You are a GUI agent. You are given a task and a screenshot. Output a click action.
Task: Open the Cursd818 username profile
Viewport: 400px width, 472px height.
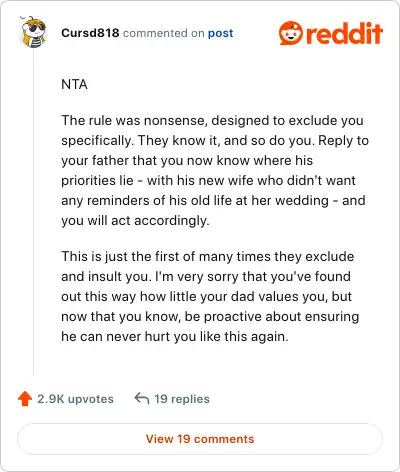coord(90,33)
